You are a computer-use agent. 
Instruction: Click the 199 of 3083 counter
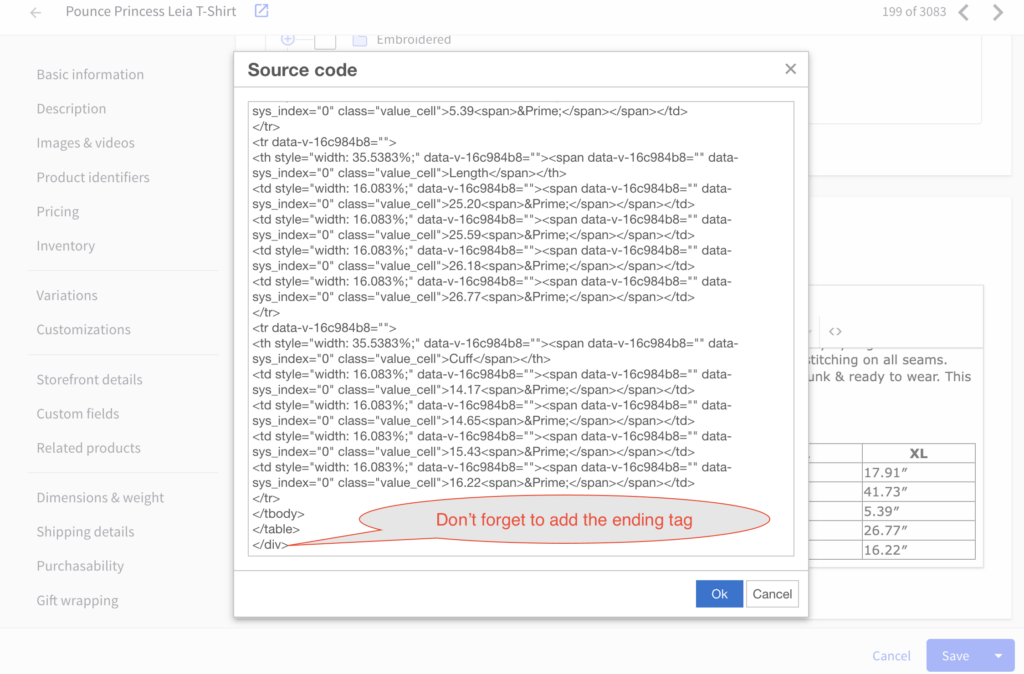pyautogui.click(x=914, y=12)
